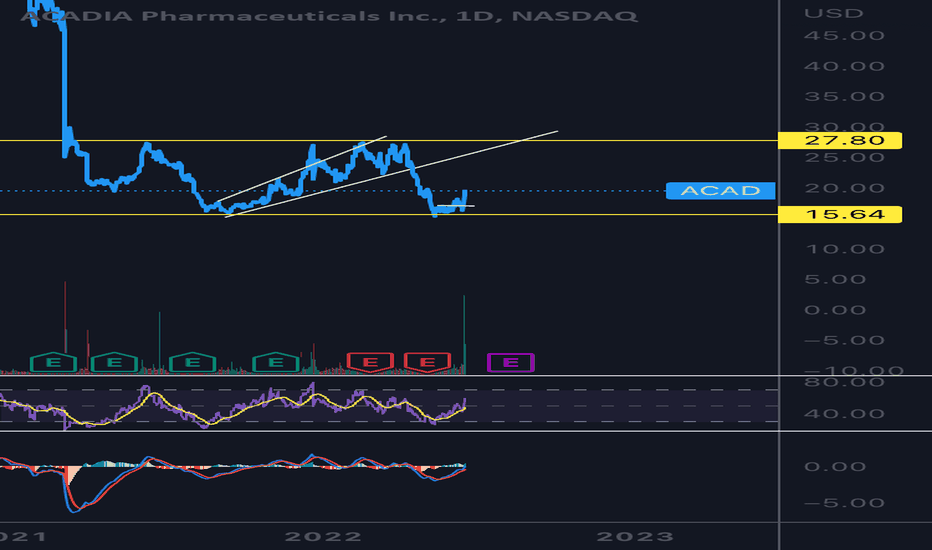Image resolution: width=932 pixels, height=550 pixels.
Task: Click the 80.00 RSI scale value
Action: click(844, 382)
